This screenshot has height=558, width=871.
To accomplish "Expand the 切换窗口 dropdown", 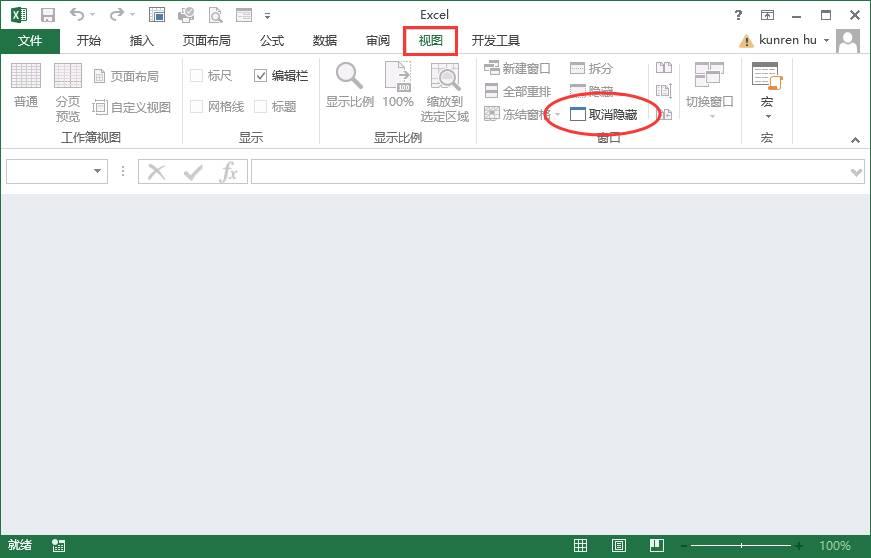I will click(709, 116).
